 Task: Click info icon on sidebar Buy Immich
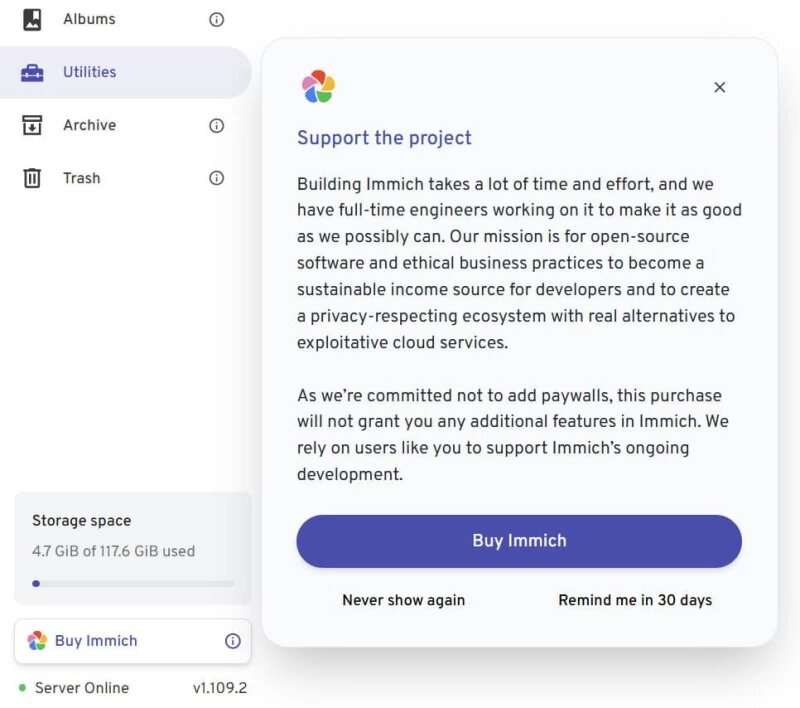pyautogui.click(x=232, y=641)
